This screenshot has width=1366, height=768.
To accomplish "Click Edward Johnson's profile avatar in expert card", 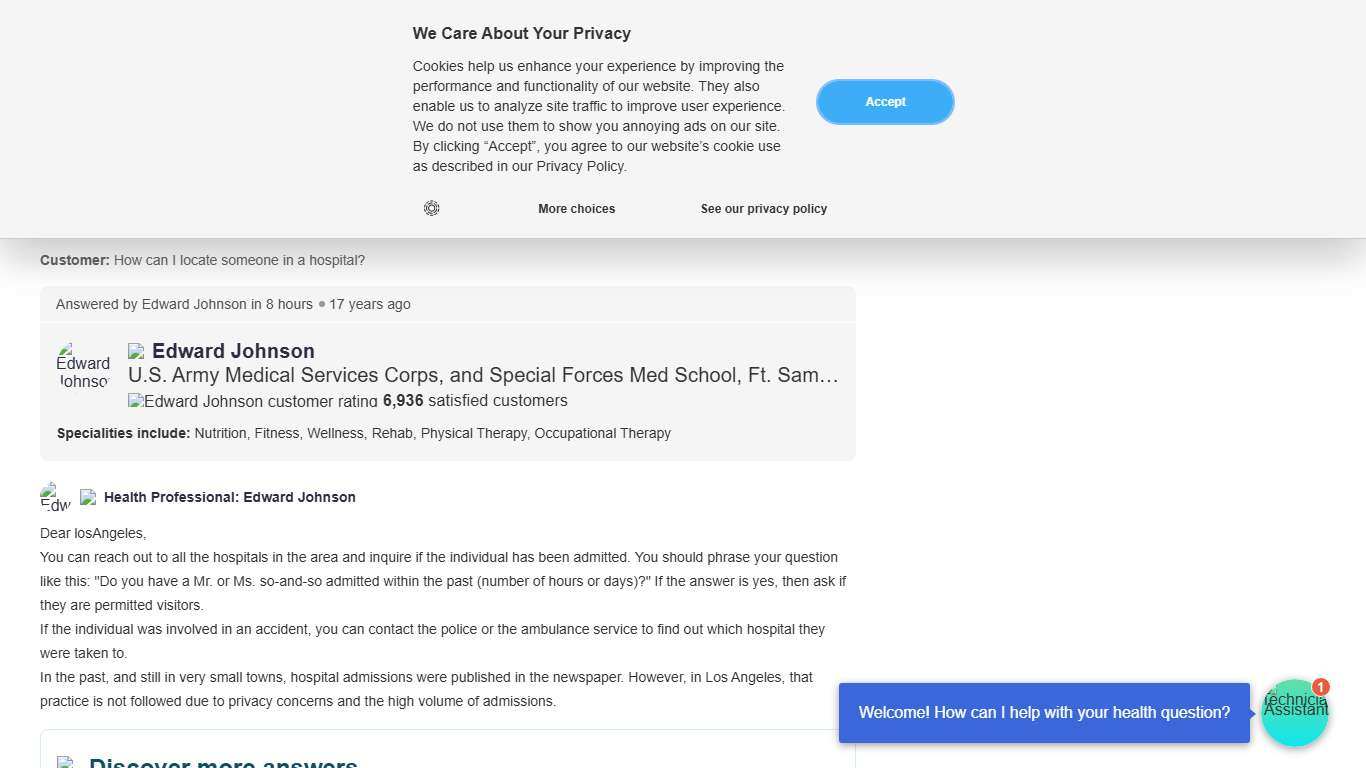I will coord(83,366).
